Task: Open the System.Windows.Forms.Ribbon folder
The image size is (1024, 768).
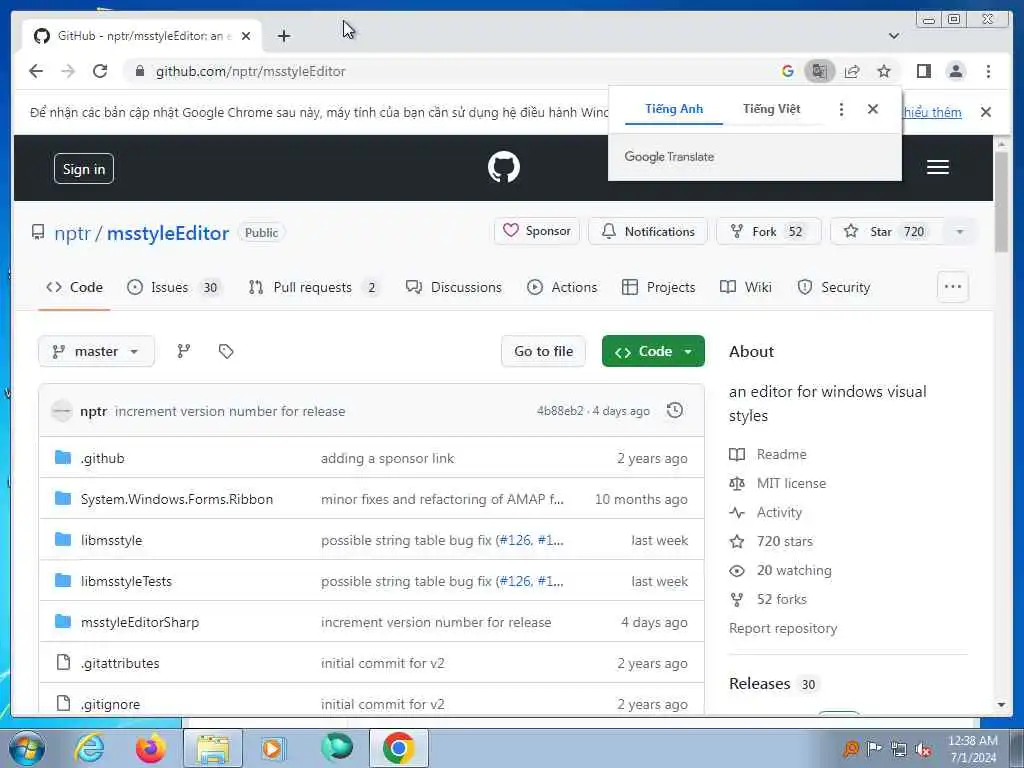Action: (177, 500)
